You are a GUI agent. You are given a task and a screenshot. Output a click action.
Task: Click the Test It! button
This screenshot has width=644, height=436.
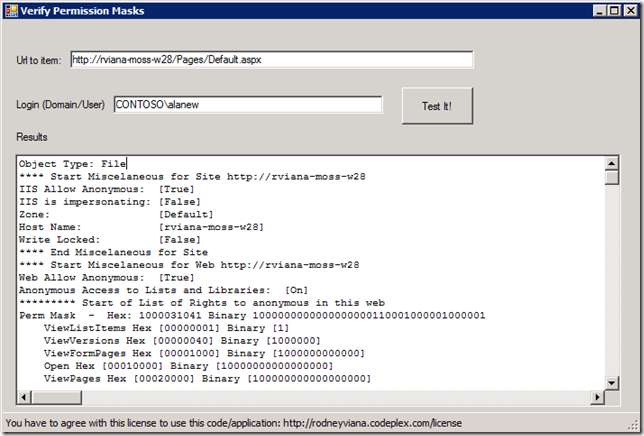[437, 105]
